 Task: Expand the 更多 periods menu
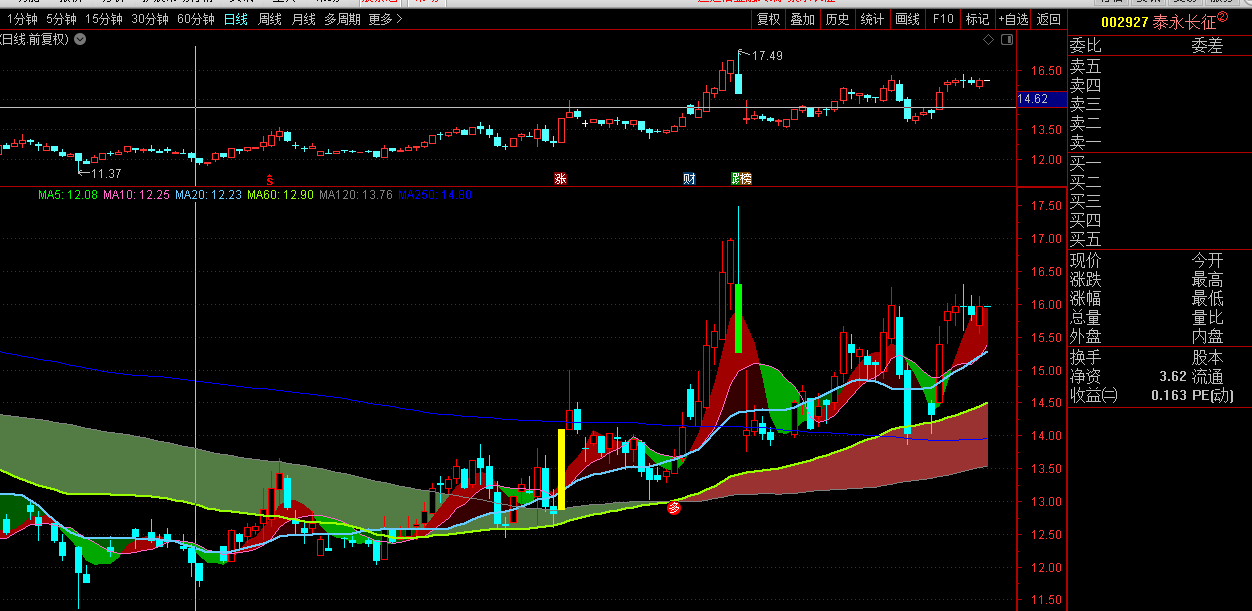click(385, 19)
